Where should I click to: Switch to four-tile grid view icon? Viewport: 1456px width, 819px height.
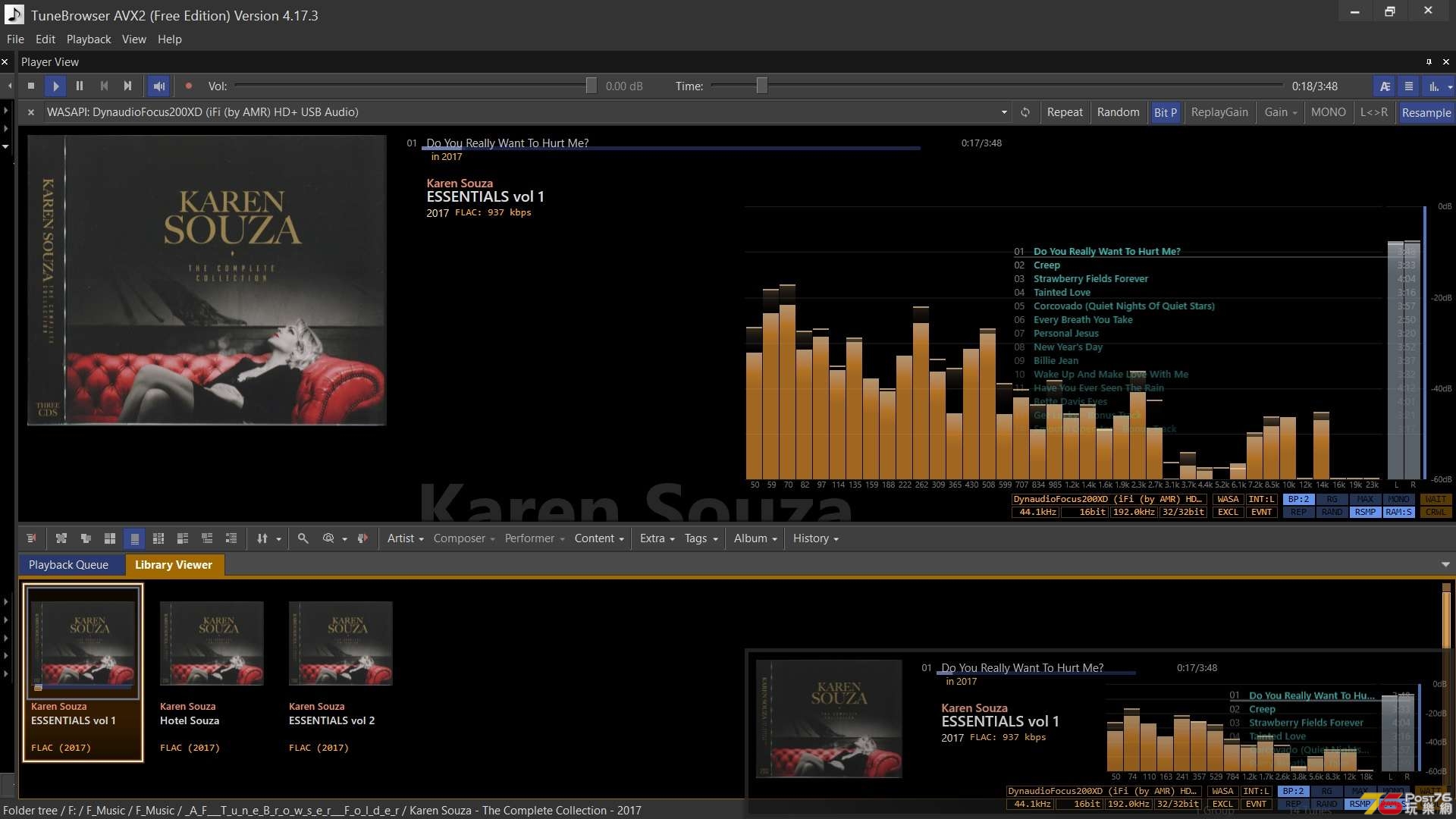[x=110, y=538]
